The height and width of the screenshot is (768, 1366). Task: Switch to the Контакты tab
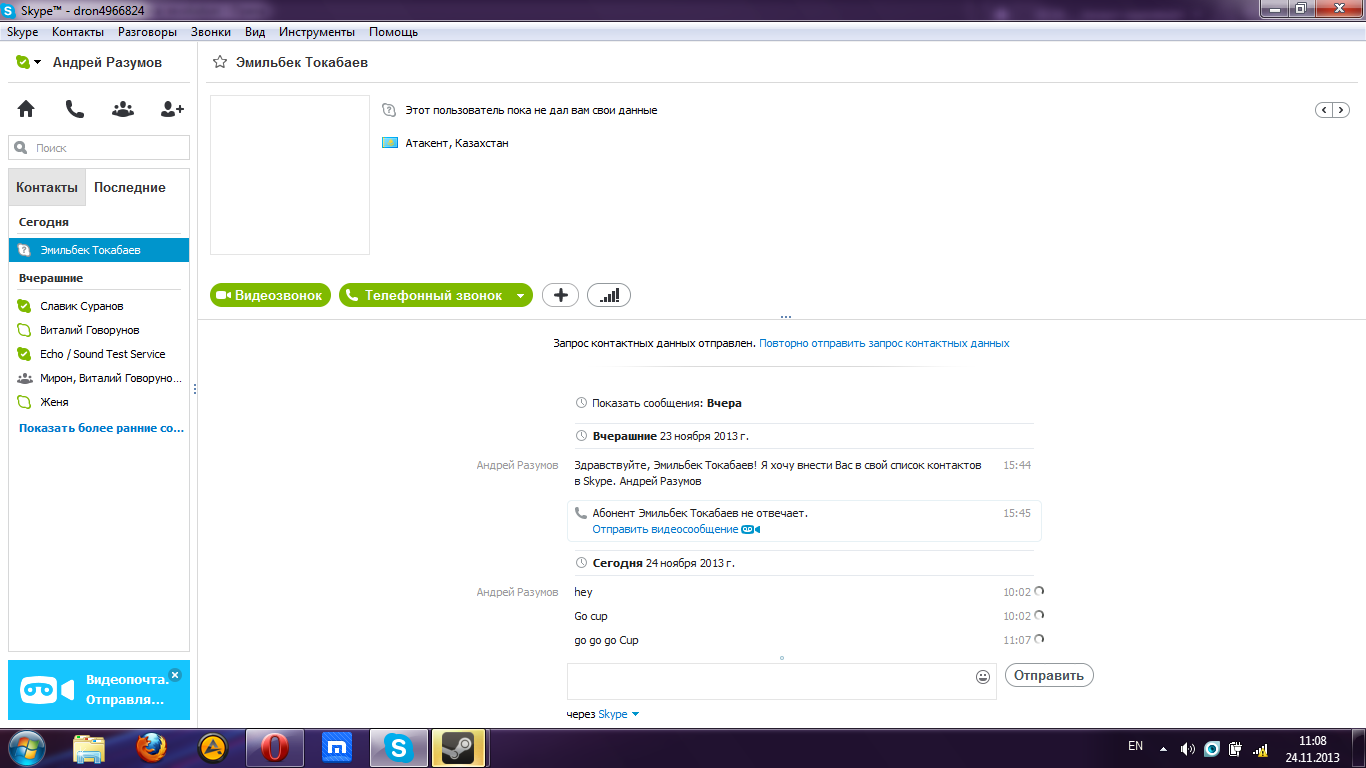[47, 187]
